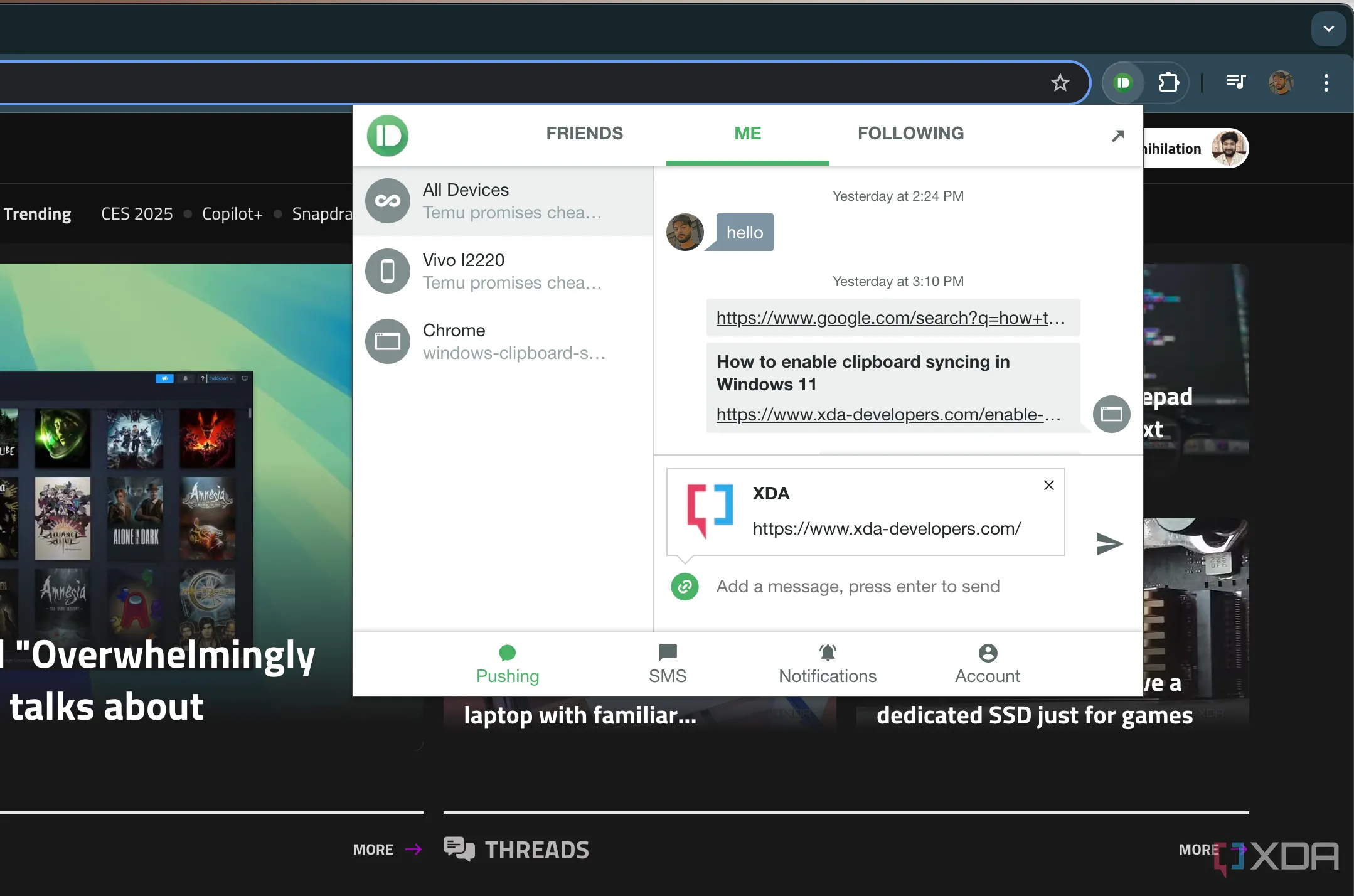Open the xda-developers.com/enable link
Viewport: 1354px width, 896px height.
pyautogui.click(x=888, y=415)
